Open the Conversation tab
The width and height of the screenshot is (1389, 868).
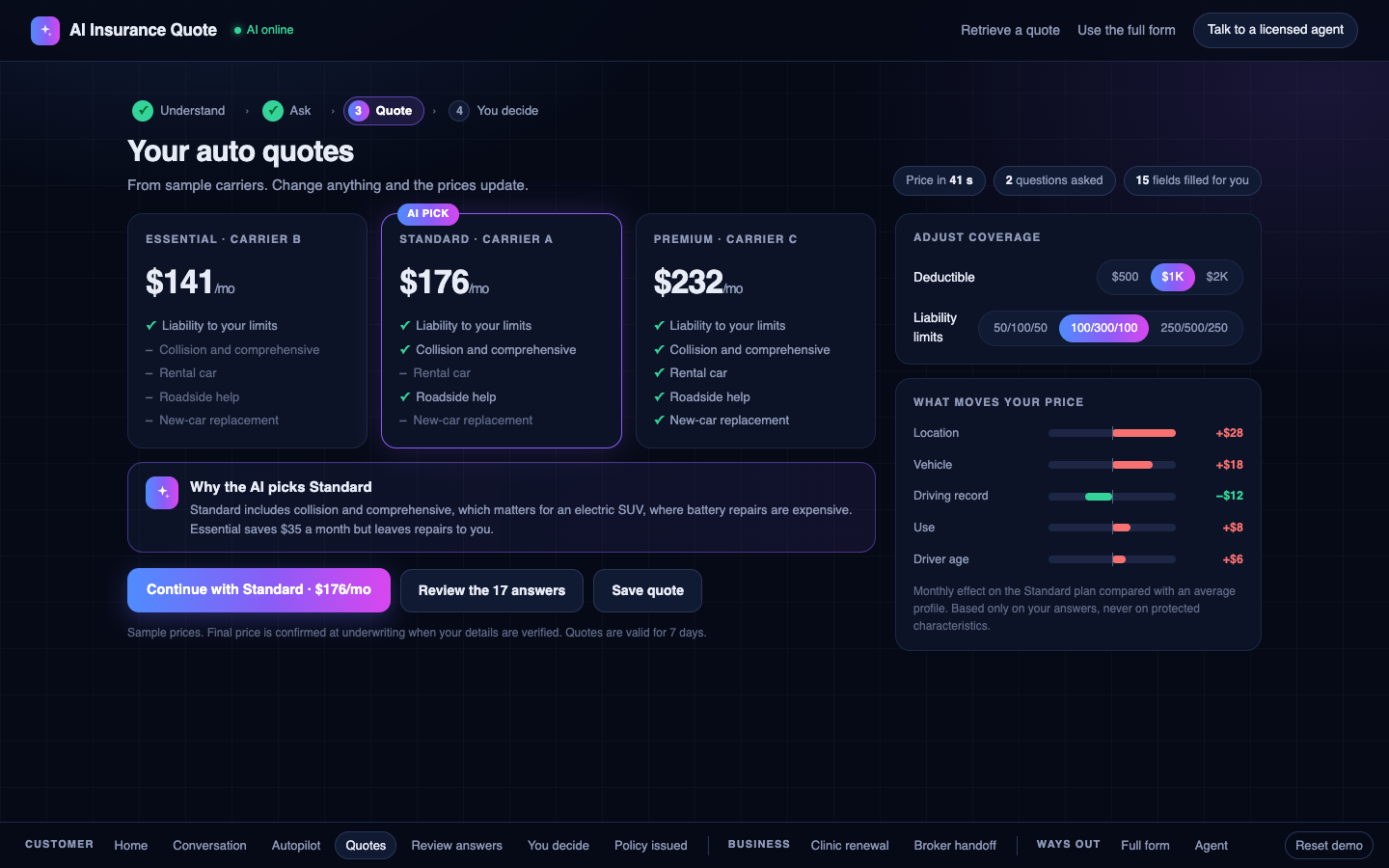[209, 845]
